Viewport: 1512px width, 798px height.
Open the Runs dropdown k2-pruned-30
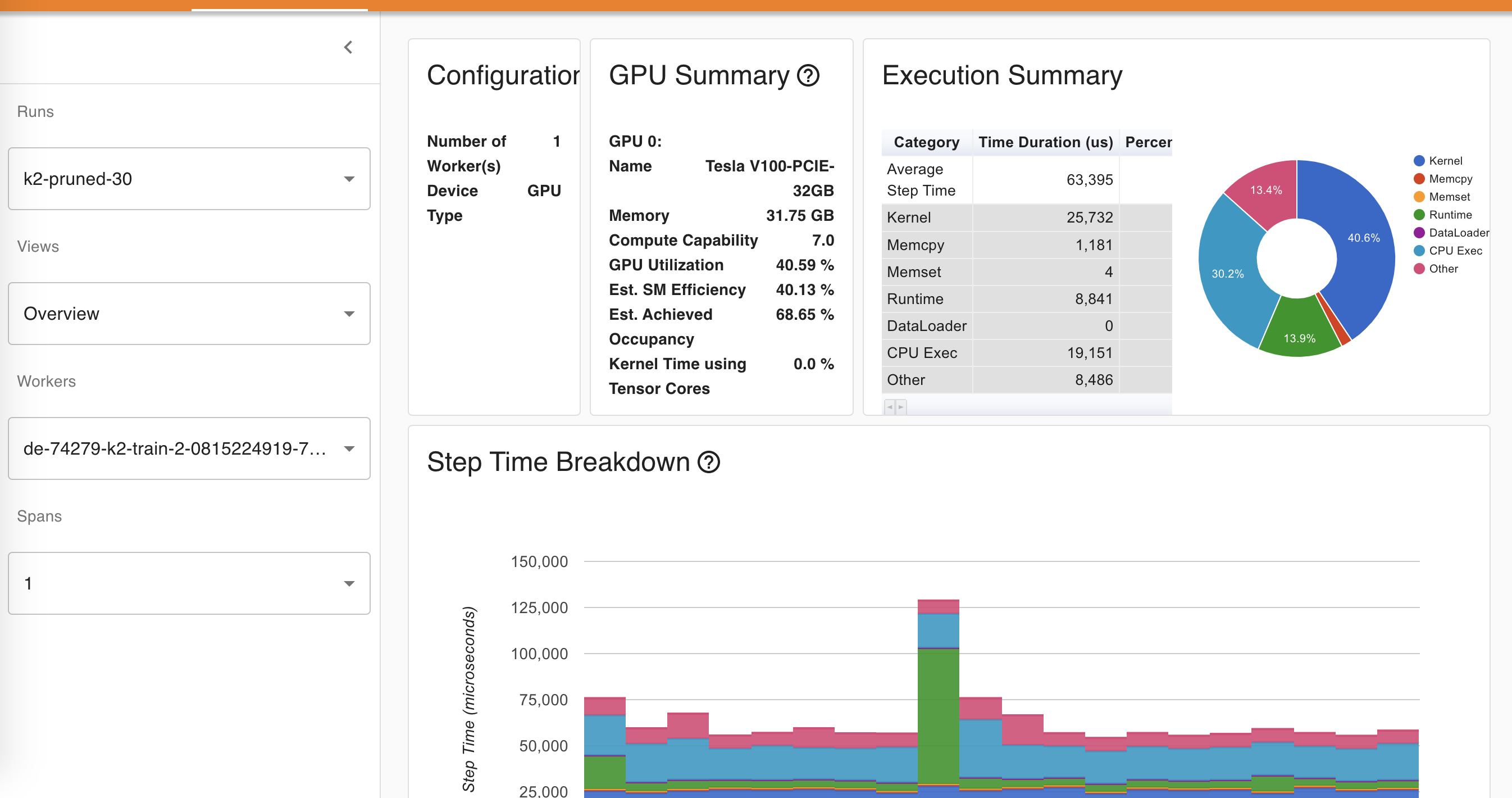coord(189,179)
